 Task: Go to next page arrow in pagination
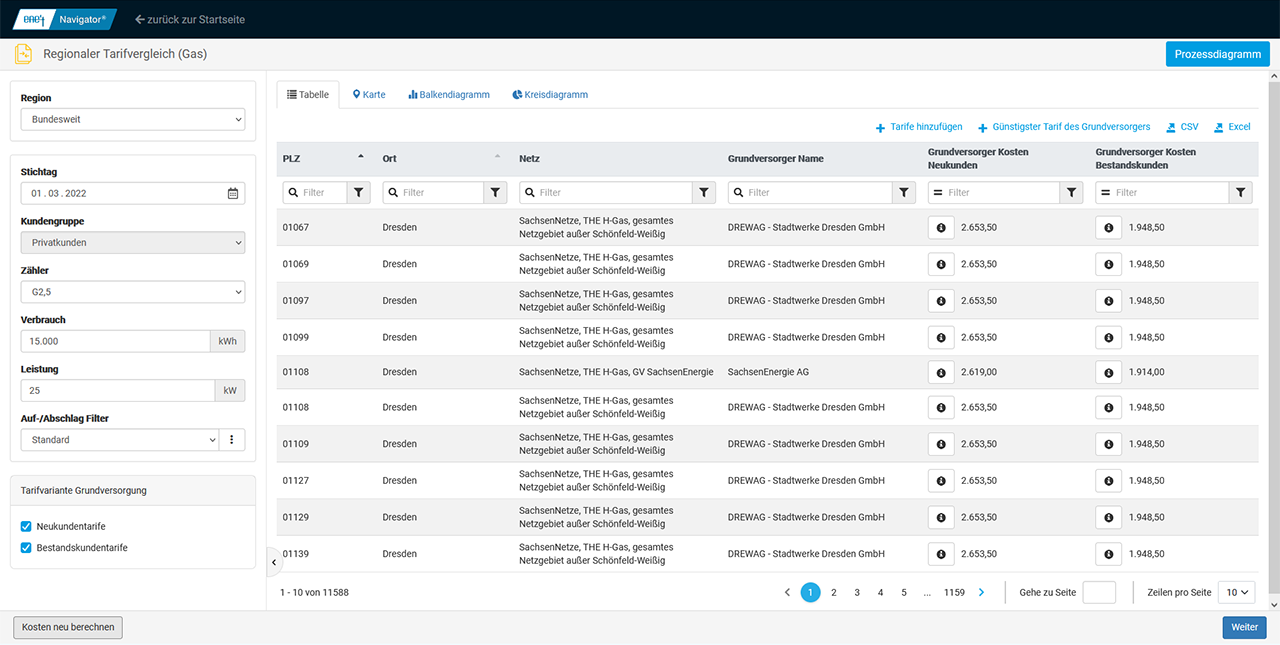[981, 593]
